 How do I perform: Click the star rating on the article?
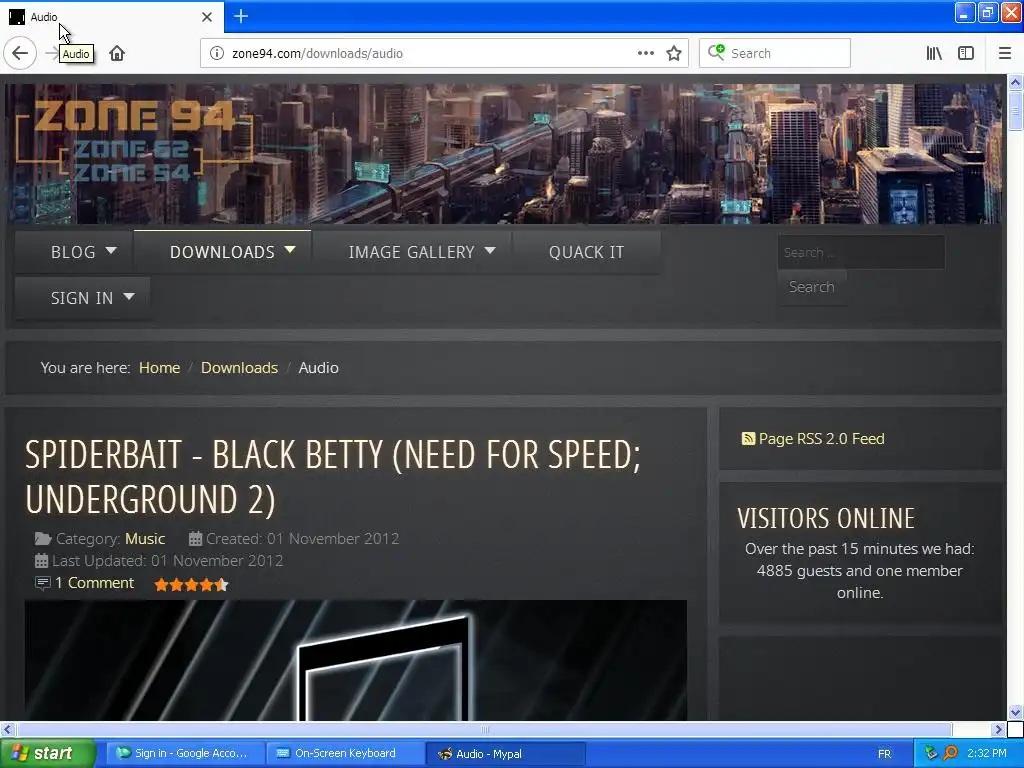click(191, 584)
